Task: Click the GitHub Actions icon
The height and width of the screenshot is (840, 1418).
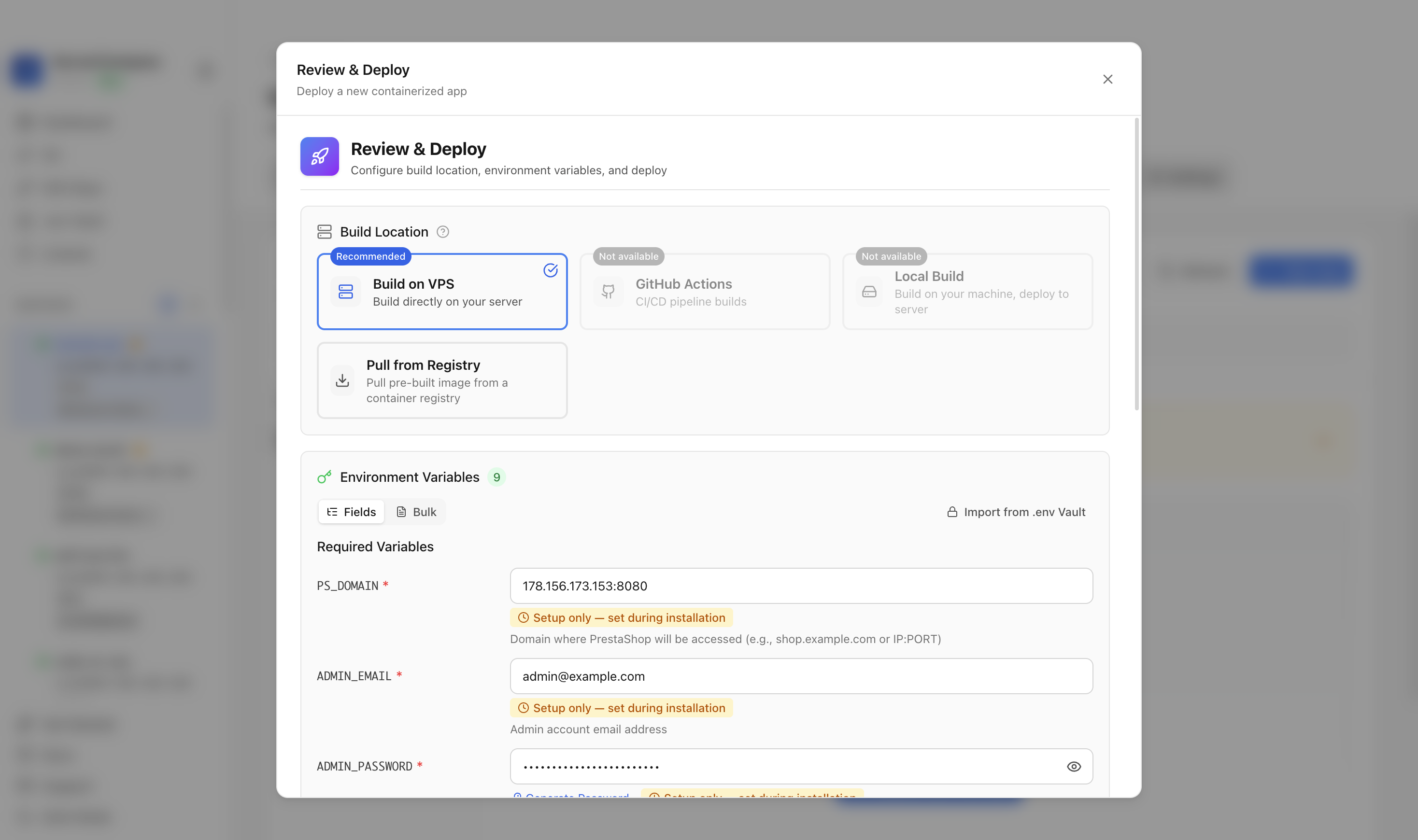Action: tap(608, 292)
